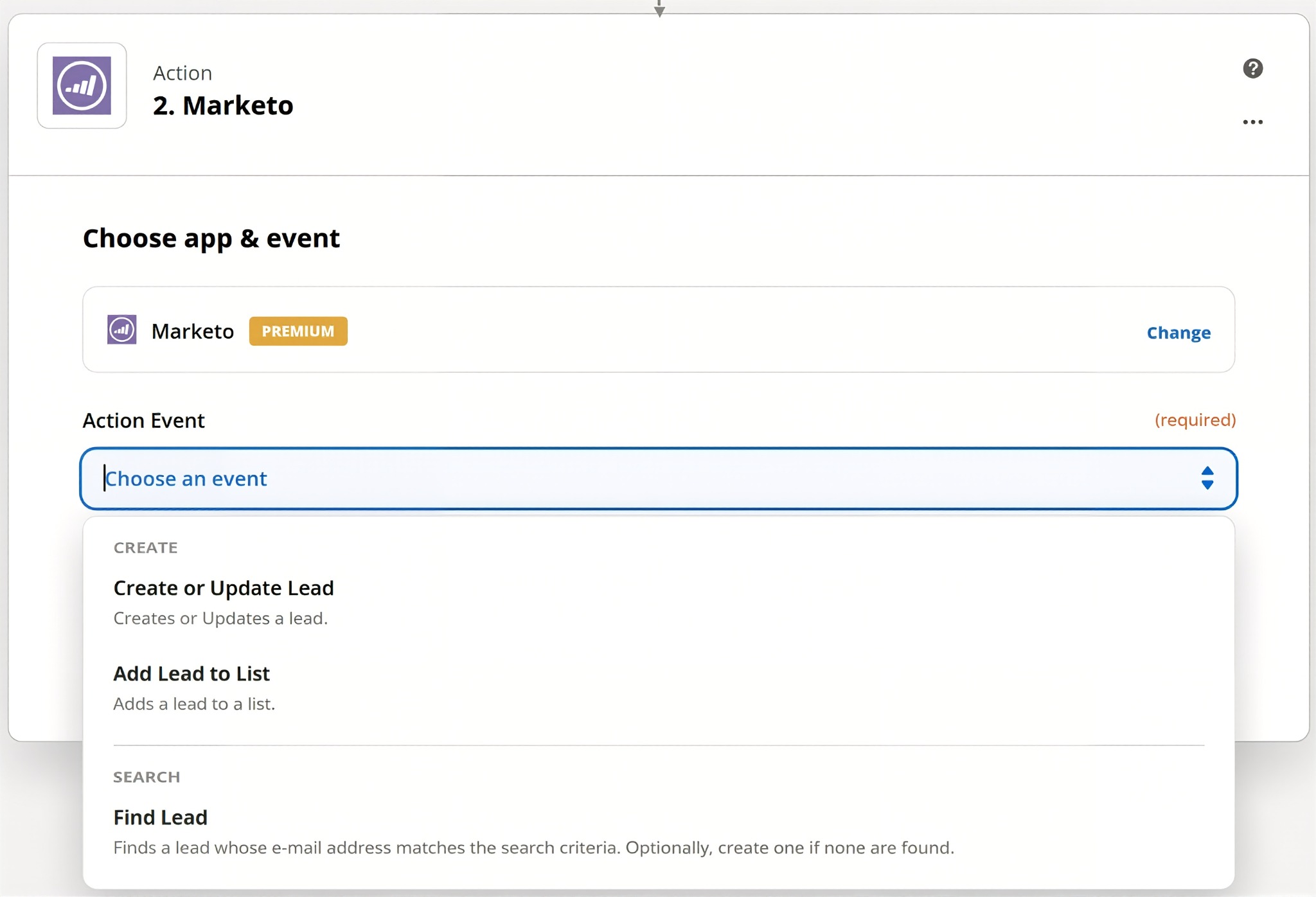Click the large Marketo app logo in header
The image size is (1316, 897).
tap(82, 85)
